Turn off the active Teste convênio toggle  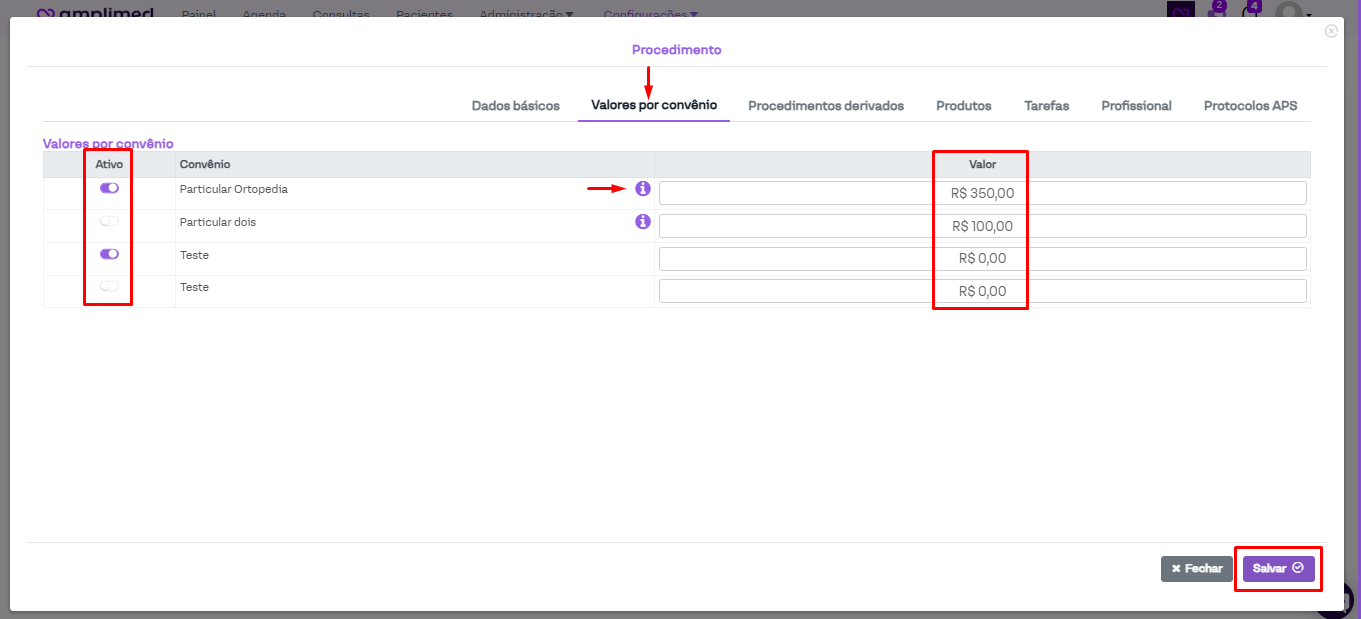[109, 254]
